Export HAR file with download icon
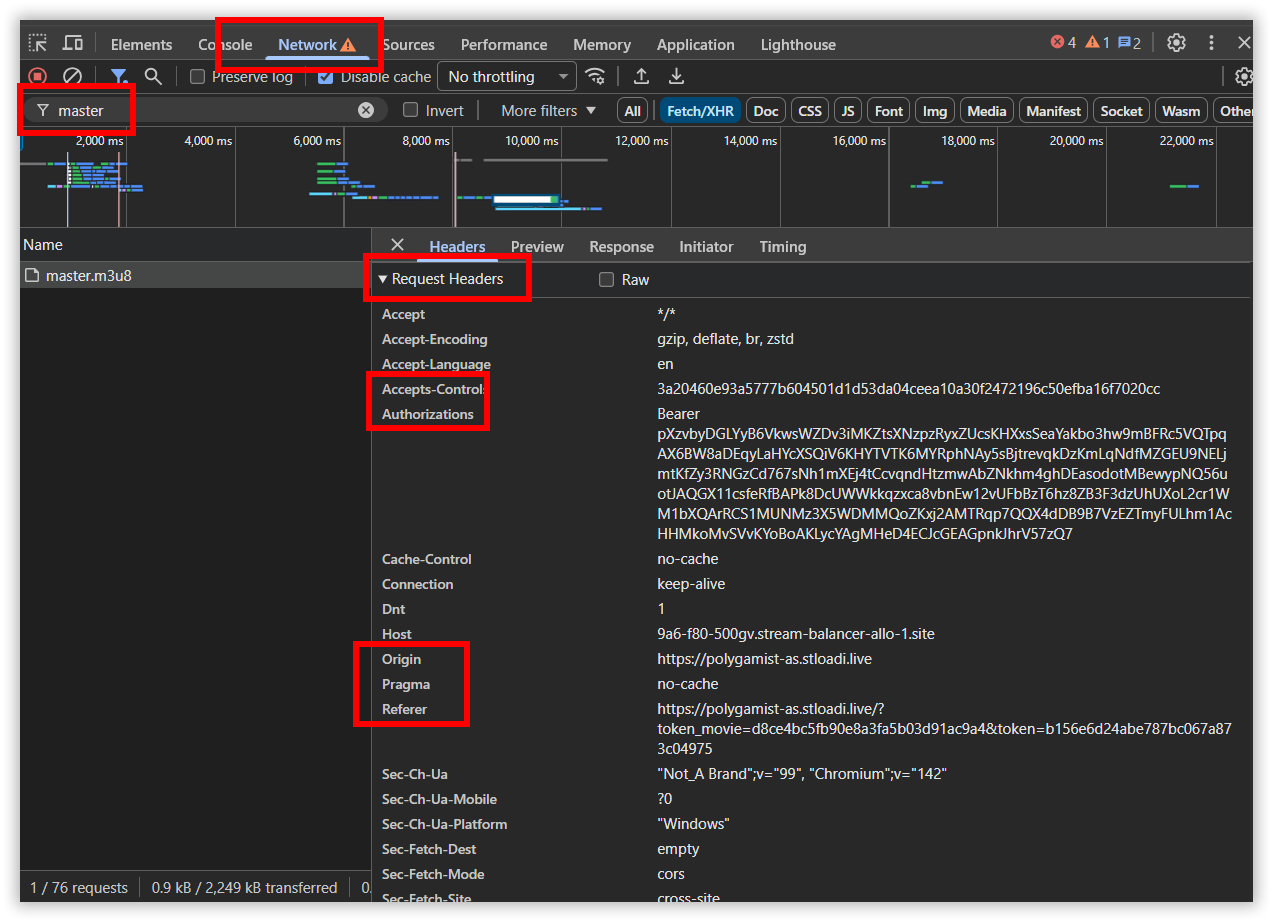 click(x=677, y=76)
